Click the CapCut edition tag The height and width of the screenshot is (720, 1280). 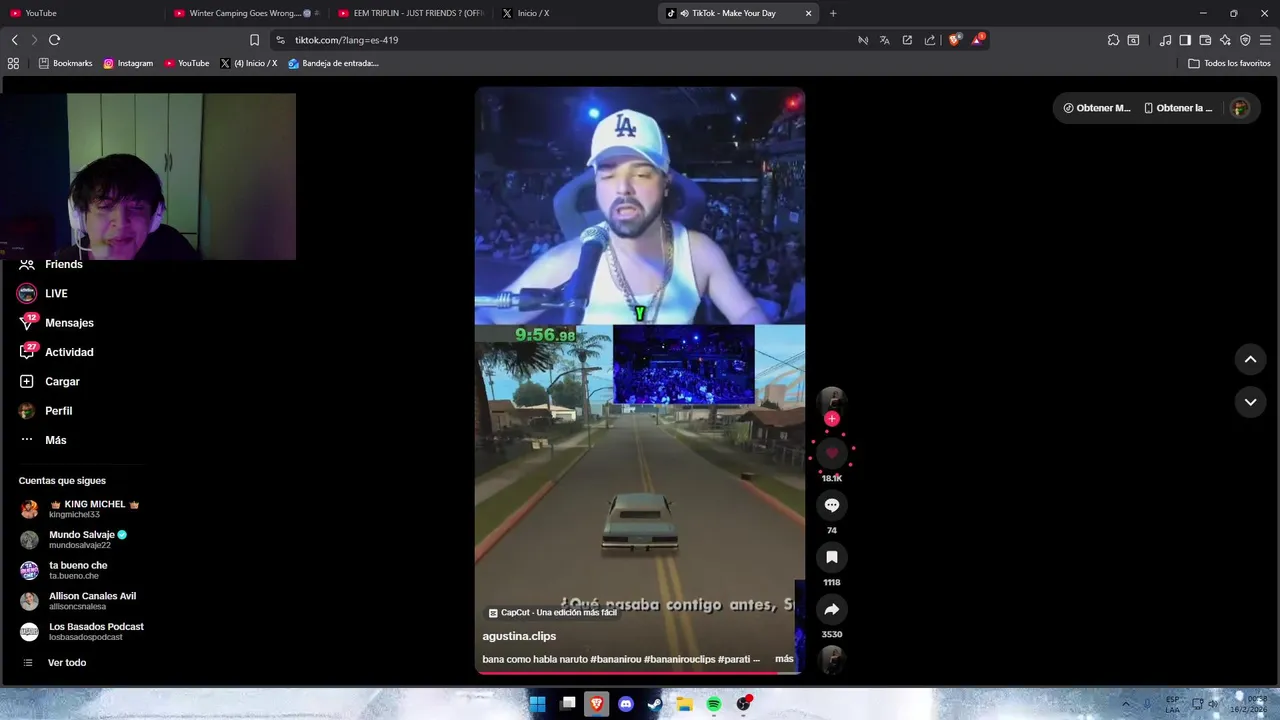pos(552,612)
